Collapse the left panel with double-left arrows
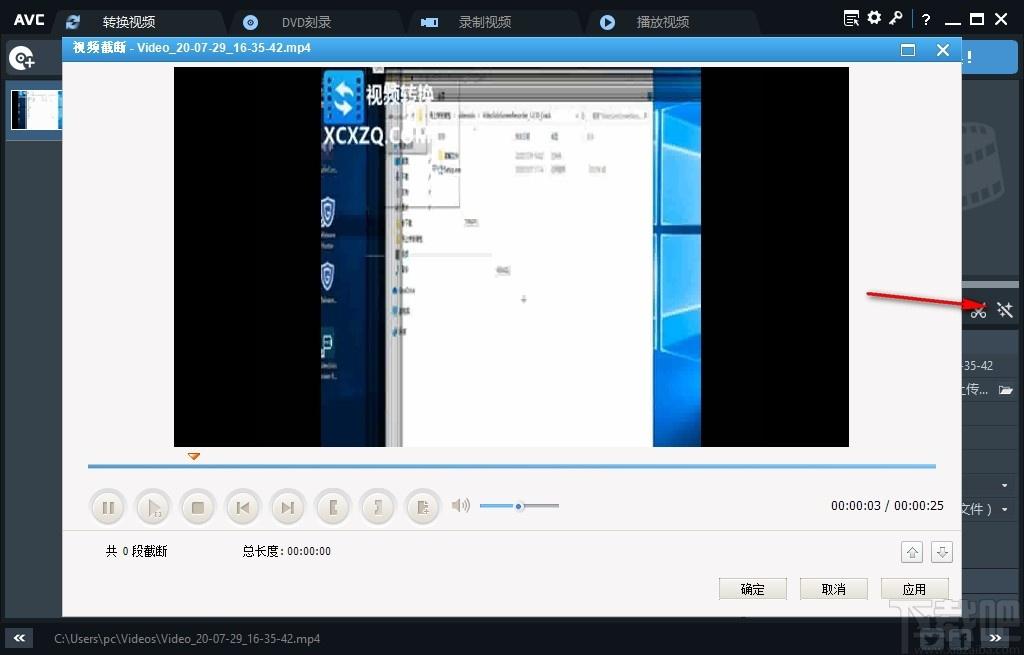1024x655 pixels. [19, 638]
